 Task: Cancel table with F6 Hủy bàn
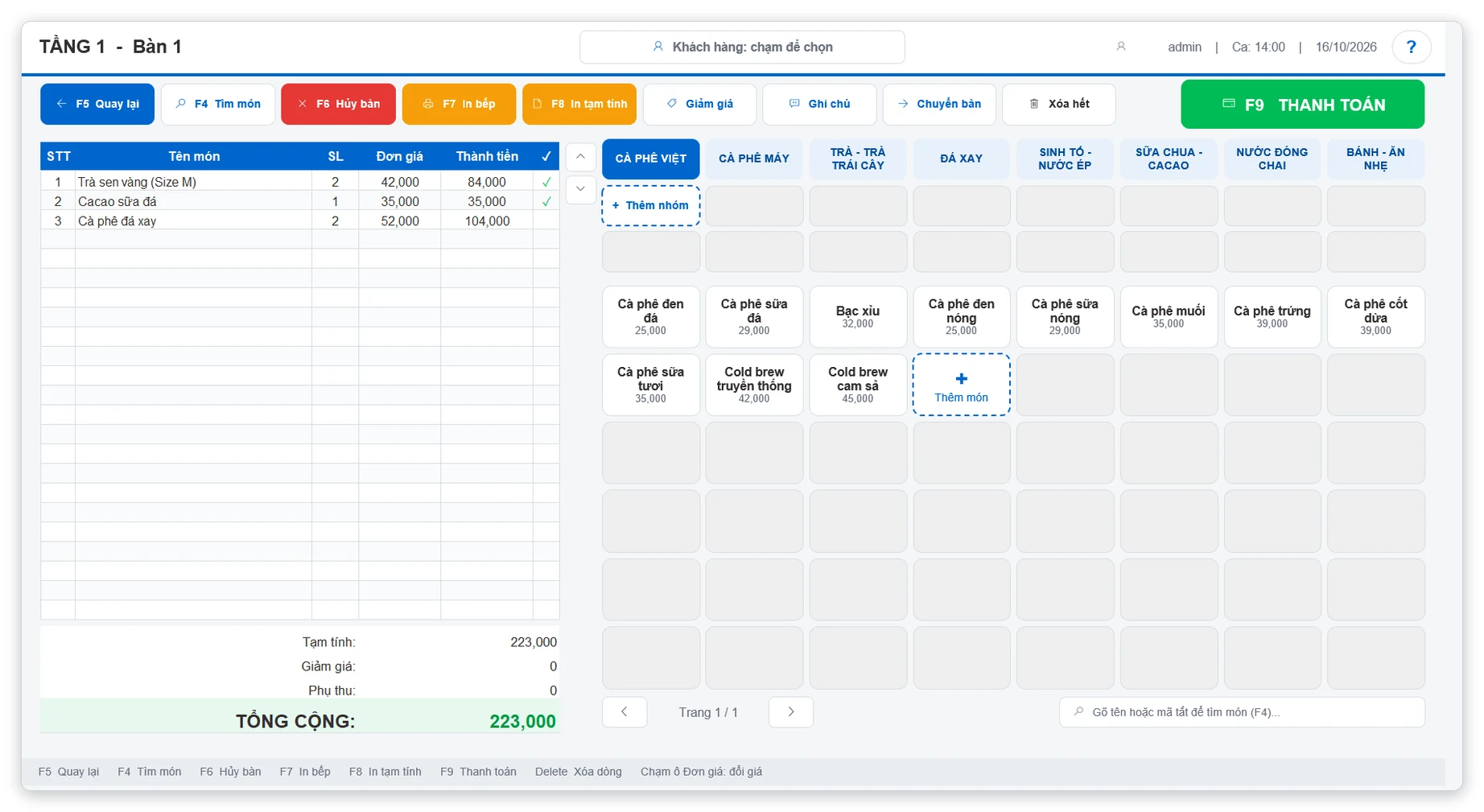[338, 104]
